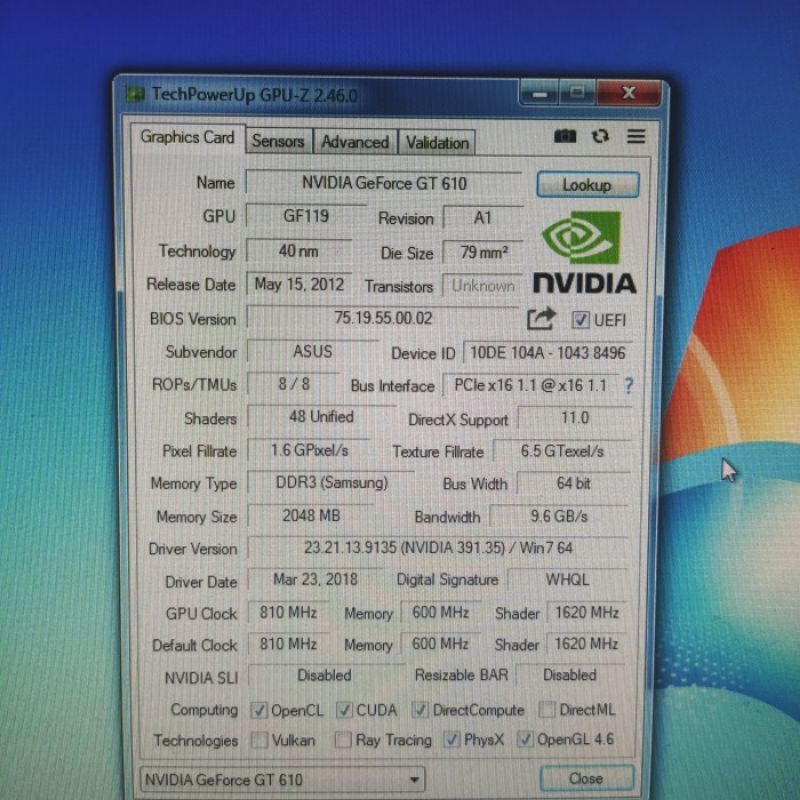This screenshot has height=800, width=800.
Task: Click the NVIDIA logo image
Action: 584,253
